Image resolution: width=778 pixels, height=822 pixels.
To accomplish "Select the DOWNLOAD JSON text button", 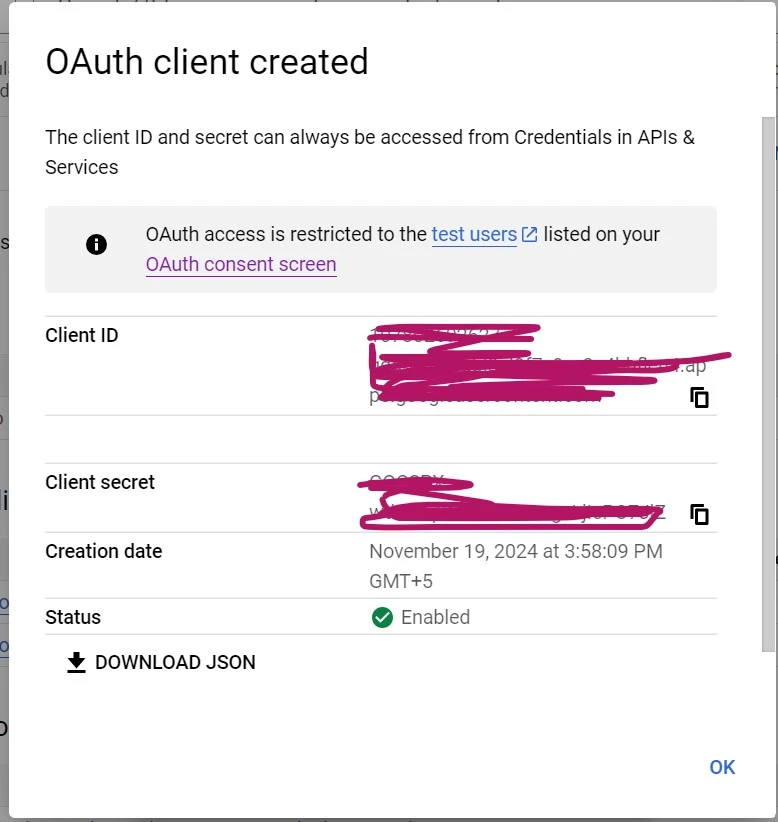I will (161, 662).
